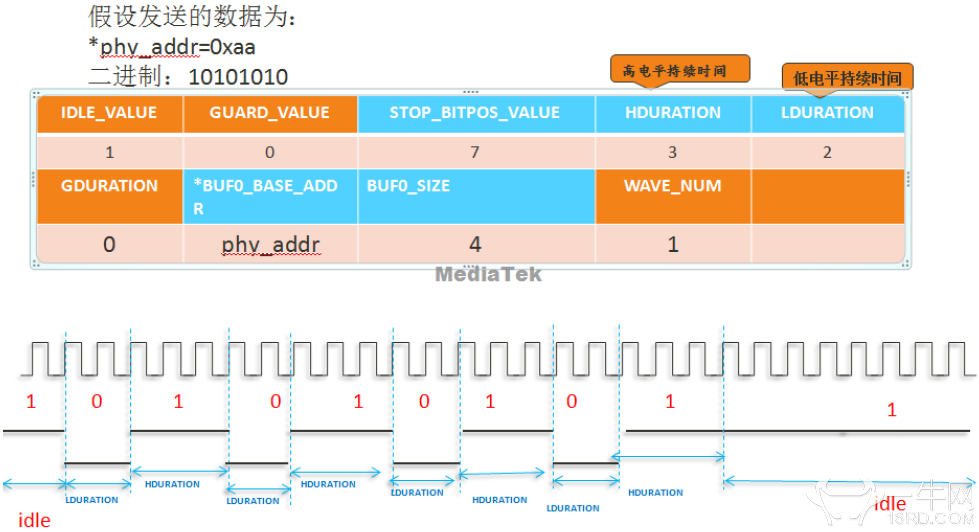979x532 pixels.
Task: Click the HDURATION table header cell
Action: 673,113
